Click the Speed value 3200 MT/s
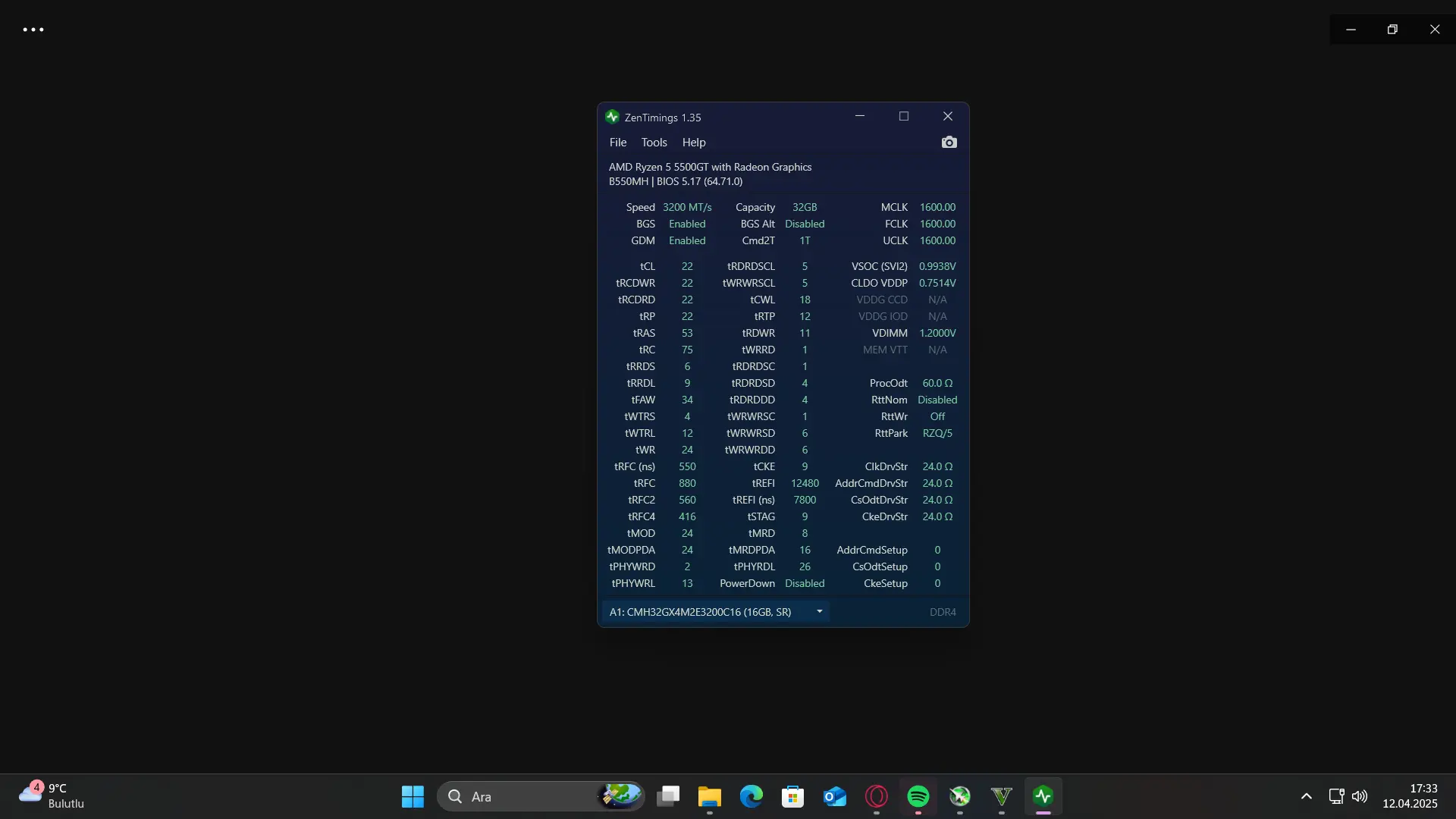1456x819 pixels. [x=687, y=207]
